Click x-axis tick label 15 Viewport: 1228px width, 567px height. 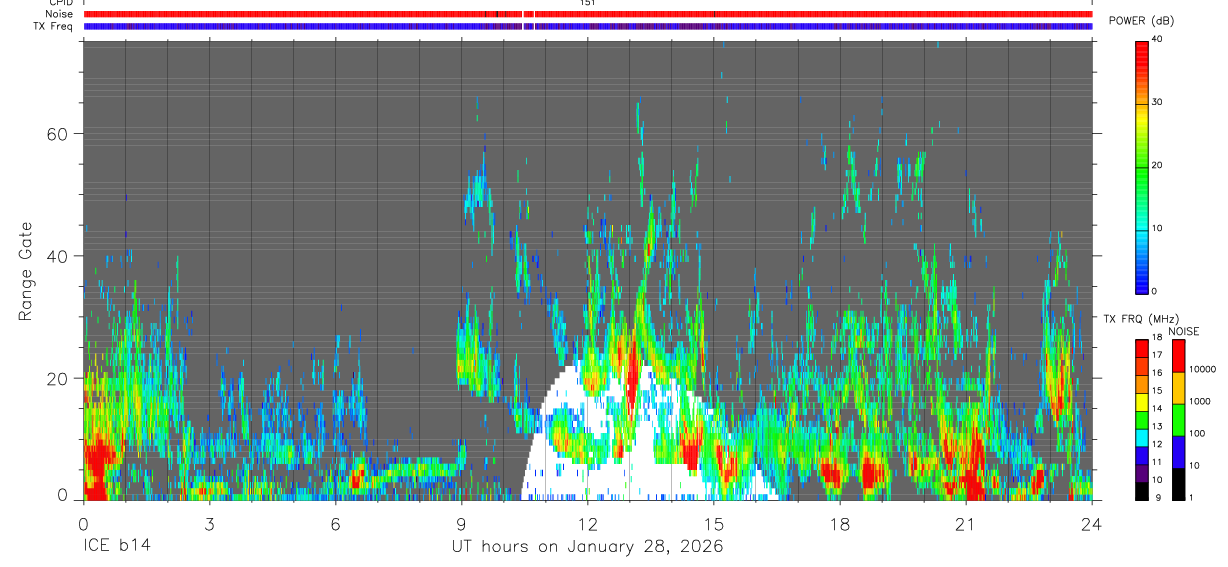coord(714,524)
